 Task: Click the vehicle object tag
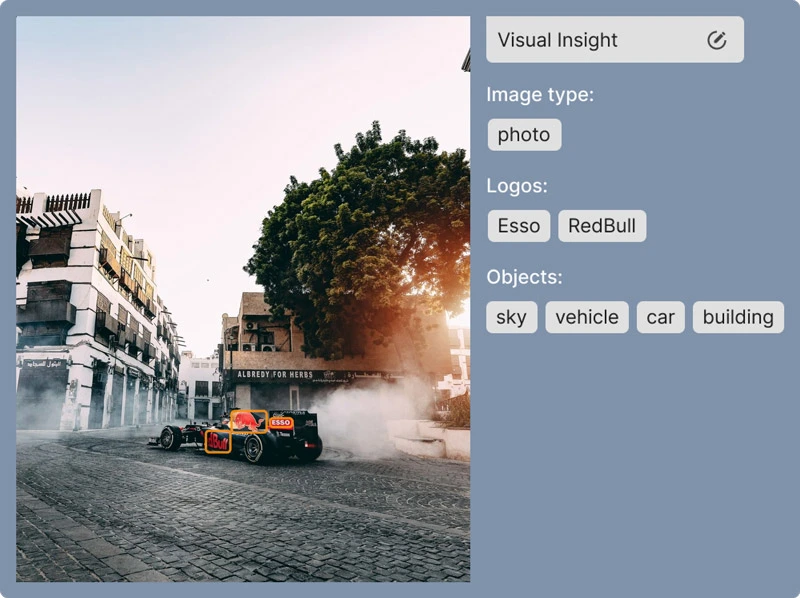(x=587, y=317)
